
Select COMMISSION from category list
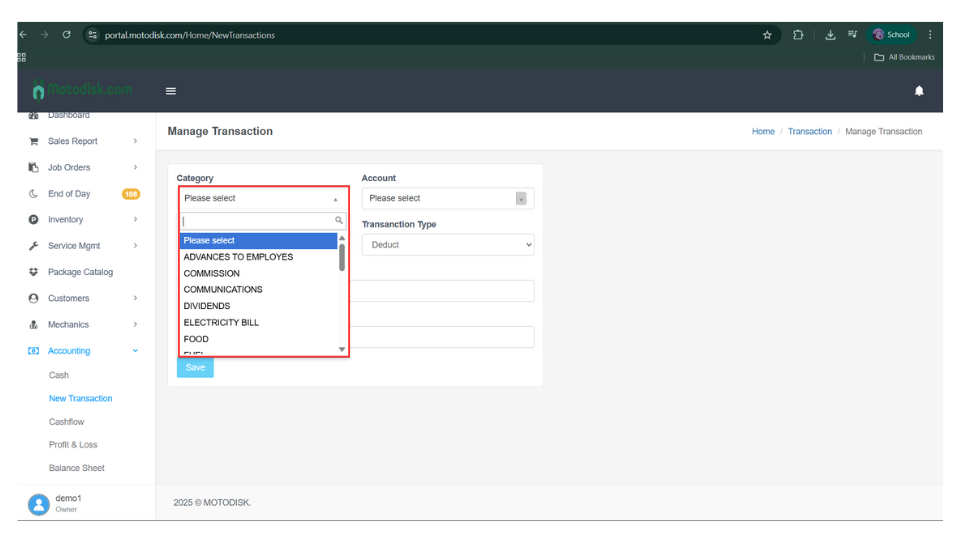[212, 273]
